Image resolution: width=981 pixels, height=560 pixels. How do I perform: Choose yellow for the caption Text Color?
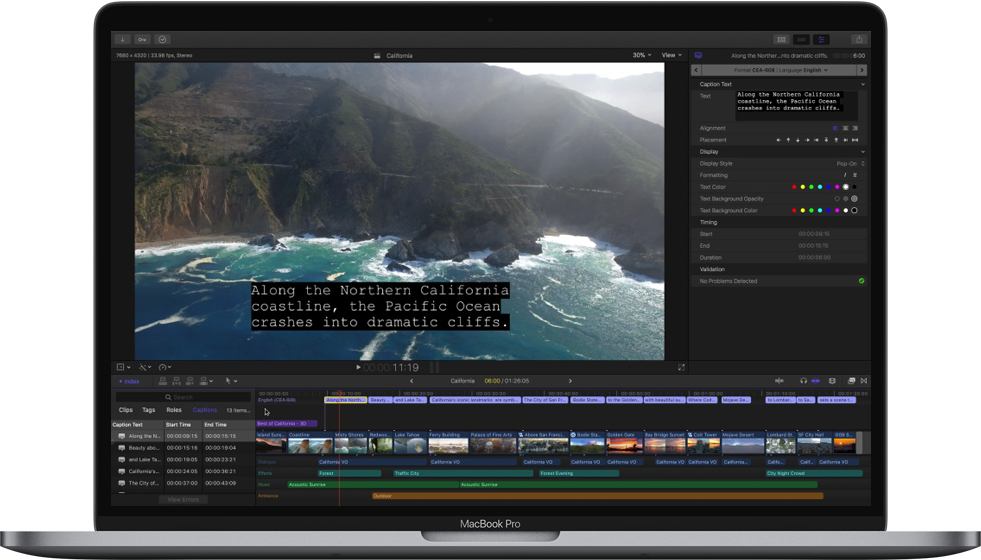[x=803, y=187]
